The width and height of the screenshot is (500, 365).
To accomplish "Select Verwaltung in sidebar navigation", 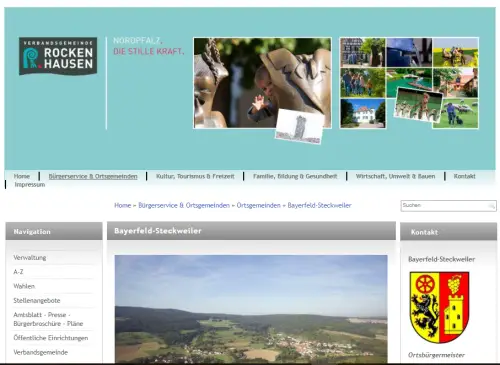I will tap(30, 258).
